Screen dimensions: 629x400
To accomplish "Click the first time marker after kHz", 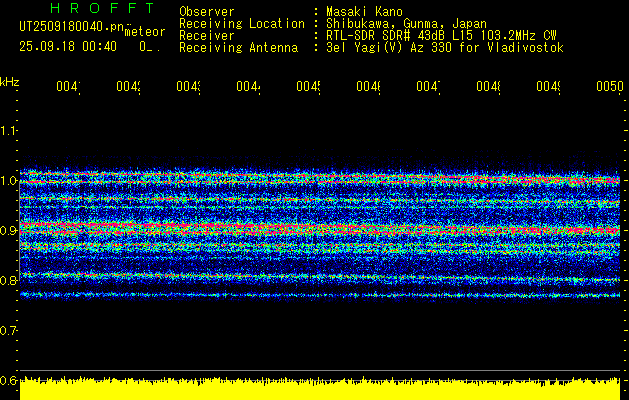I will [67, 87].
